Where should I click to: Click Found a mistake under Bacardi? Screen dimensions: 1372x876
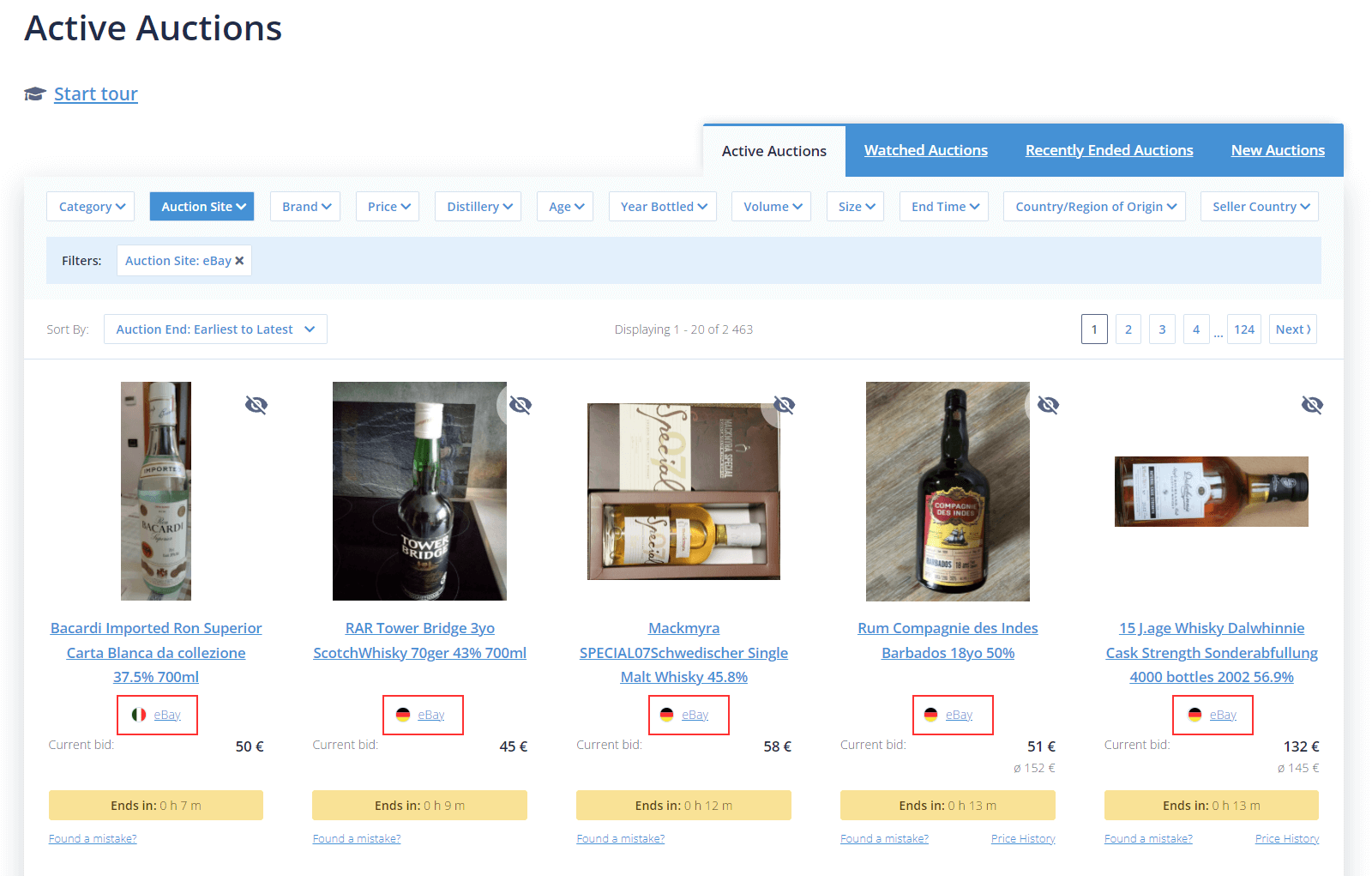tap(93, 839)
